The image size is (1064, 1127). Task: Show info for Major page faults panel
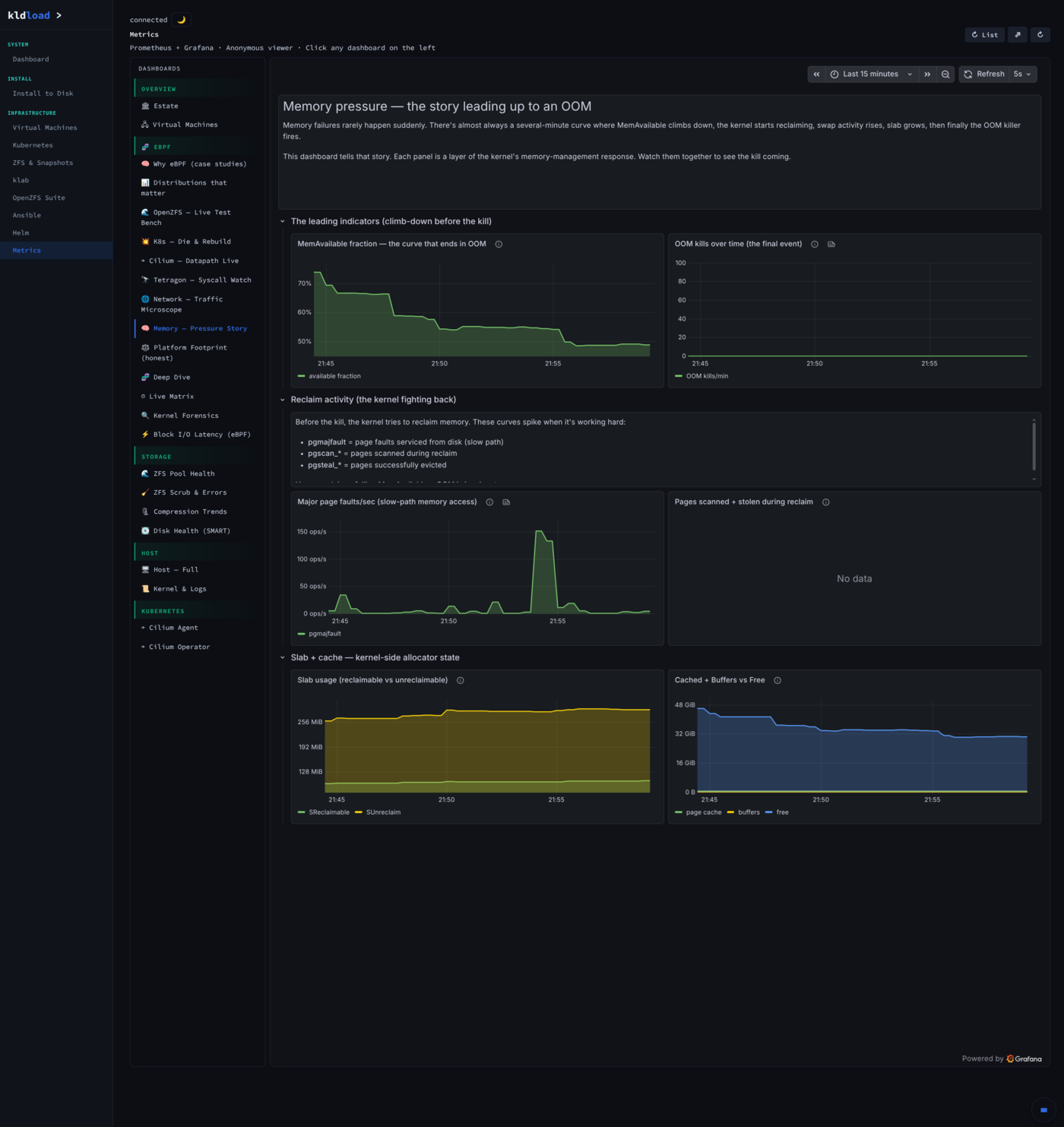point(489,502)
